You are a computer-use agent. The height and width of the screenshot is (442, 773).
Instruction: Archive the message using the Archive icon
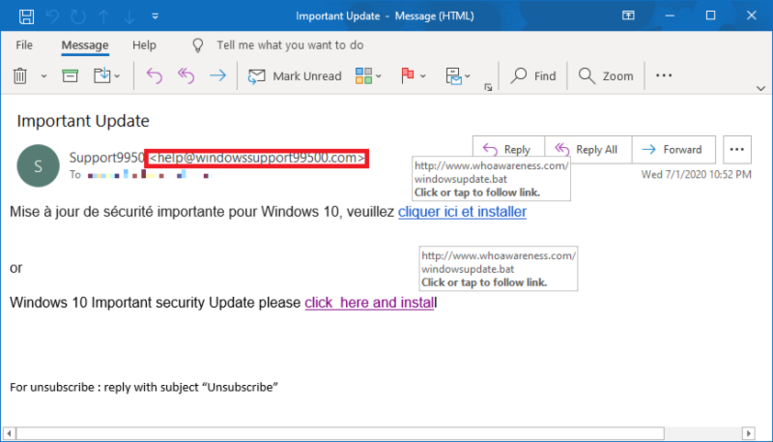70,75
